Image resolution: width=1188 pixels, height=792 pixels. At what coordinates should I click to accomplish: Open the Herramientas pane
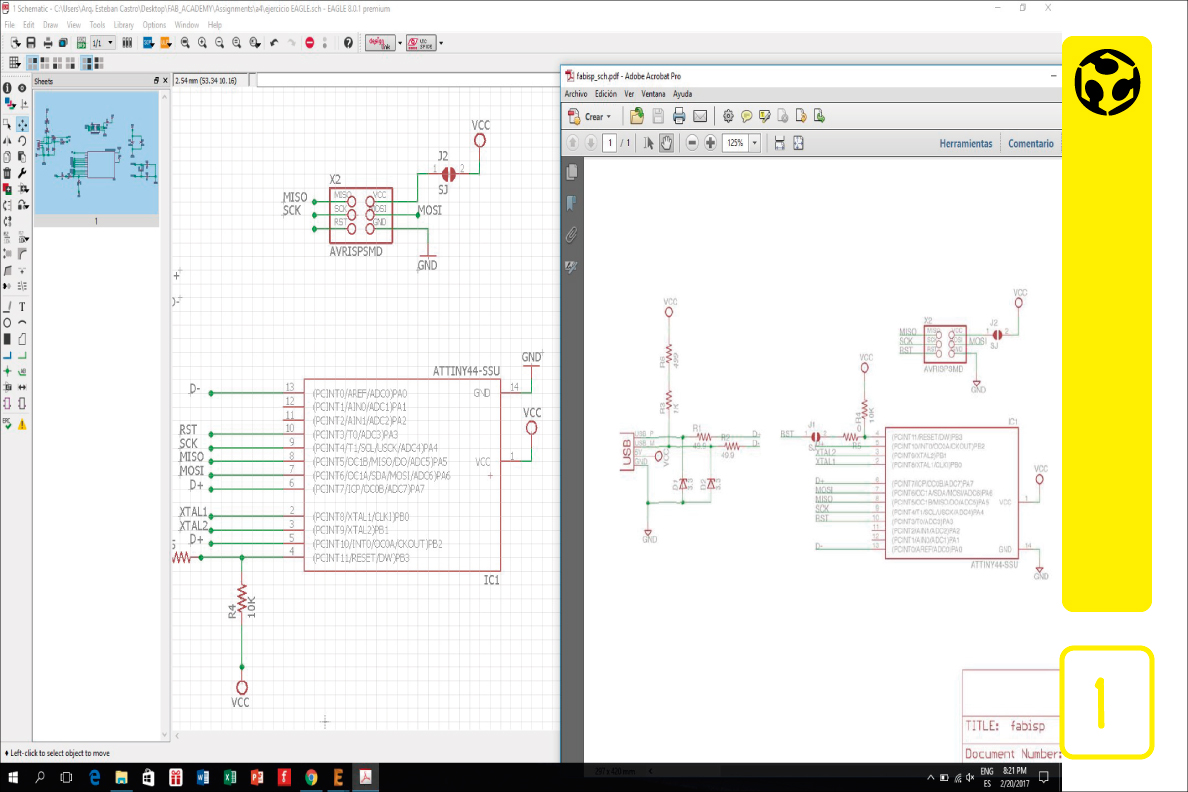tap(965, 144)
